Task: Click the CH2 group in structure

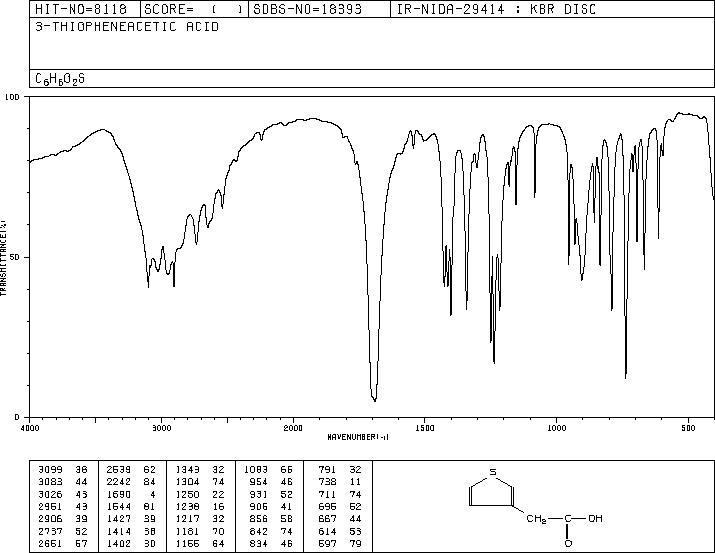Action: (x=536, y=519)
